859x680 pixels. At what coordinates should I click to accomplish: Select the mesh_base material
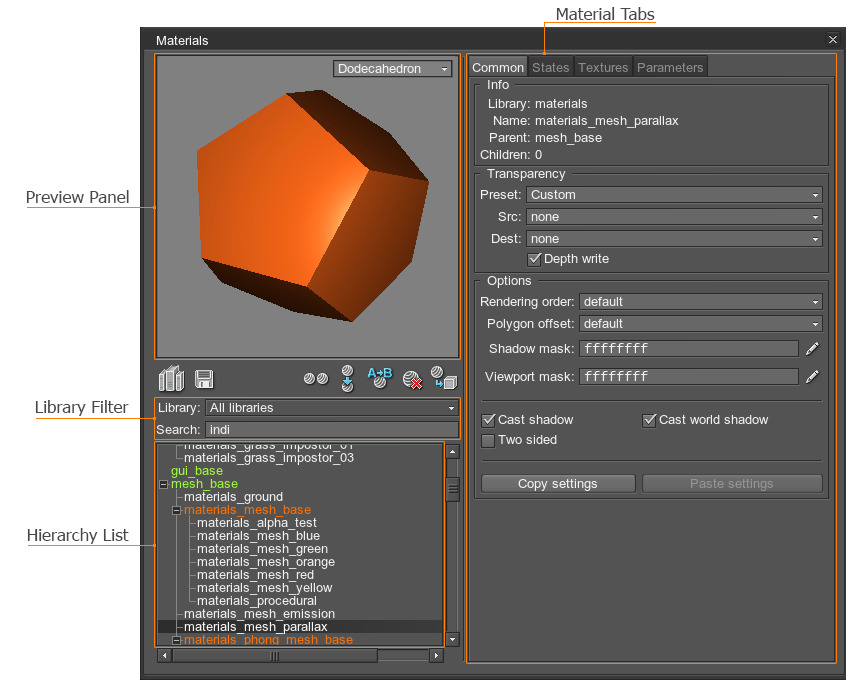point(204,484)
